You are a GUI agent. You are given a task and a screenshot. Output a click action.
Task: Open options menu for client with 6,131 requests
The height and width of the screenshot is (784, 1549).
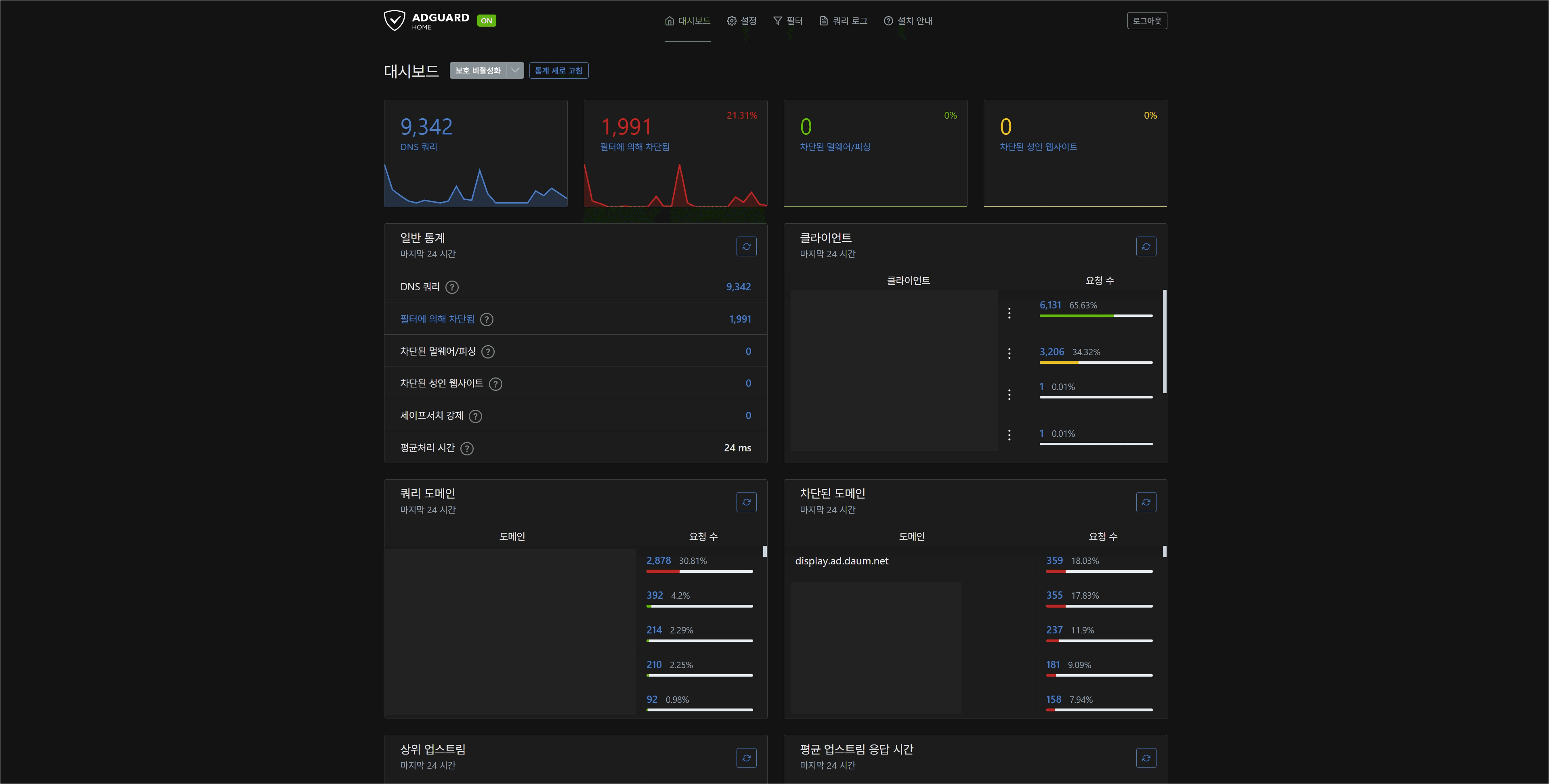(1009, 313)
